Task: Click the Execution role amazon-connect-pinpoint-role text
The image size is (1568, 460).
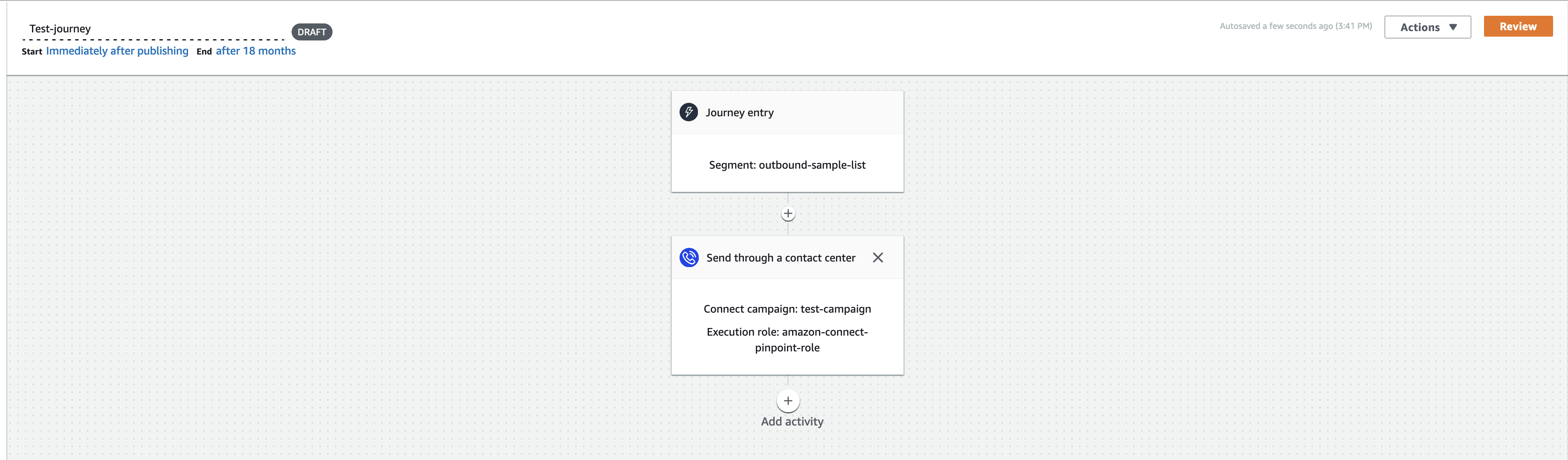Action: [x=787, y=339]
